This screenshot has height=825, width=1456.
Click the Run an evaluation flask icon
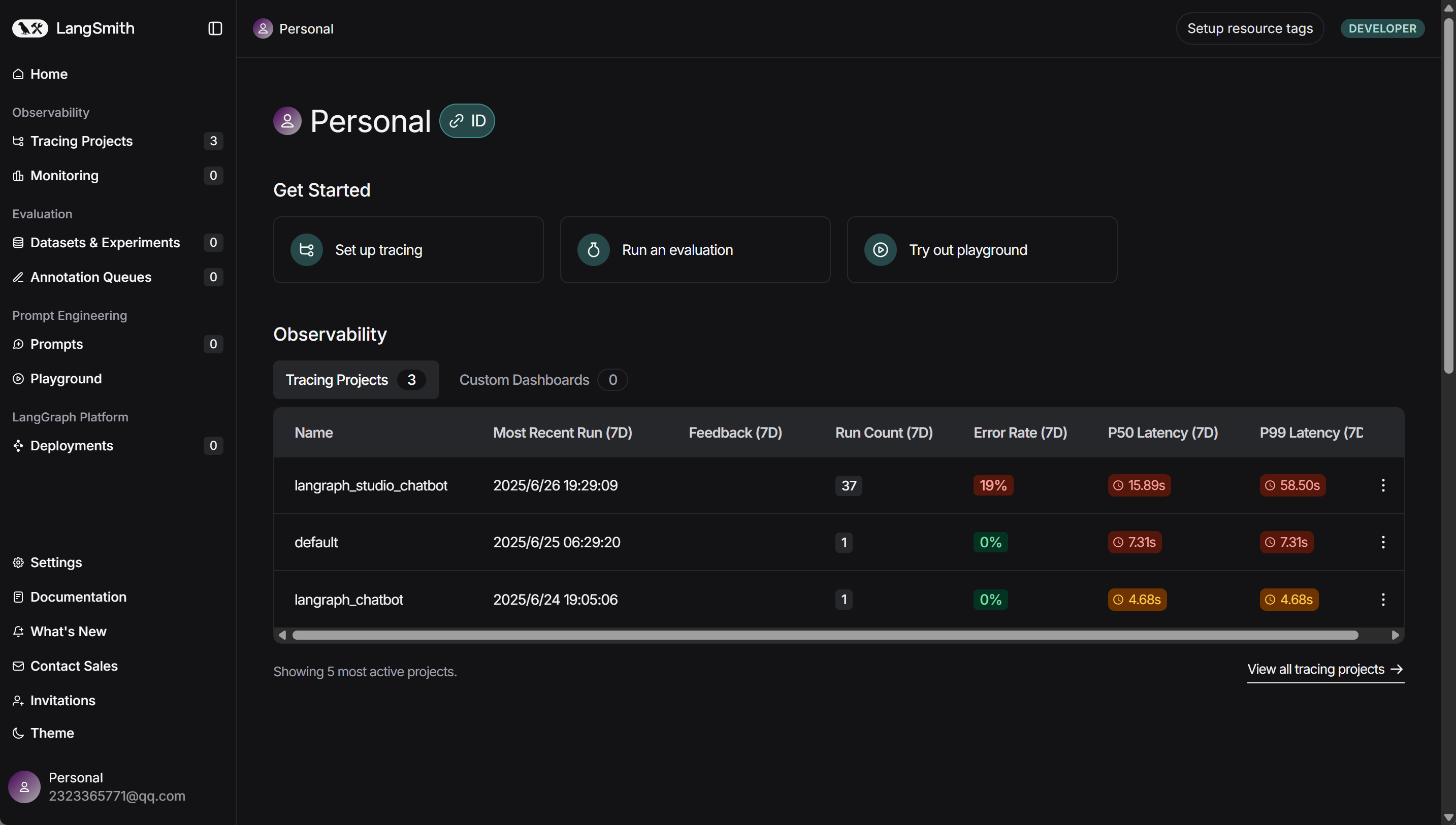pyautogui.click(x=593, y=250)
